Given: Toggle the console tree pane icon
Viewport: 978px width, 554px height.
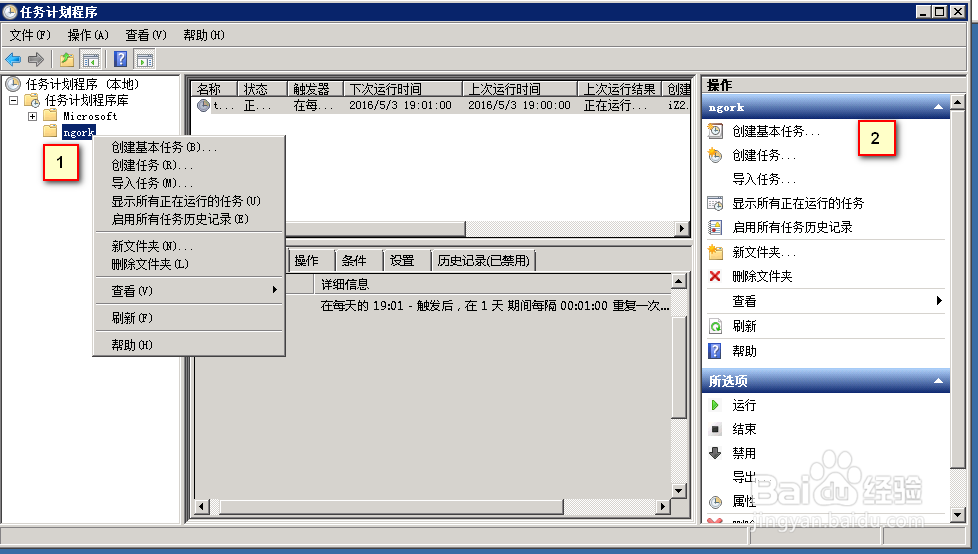Looking at the screenshot, I should [x=90, y=60].
